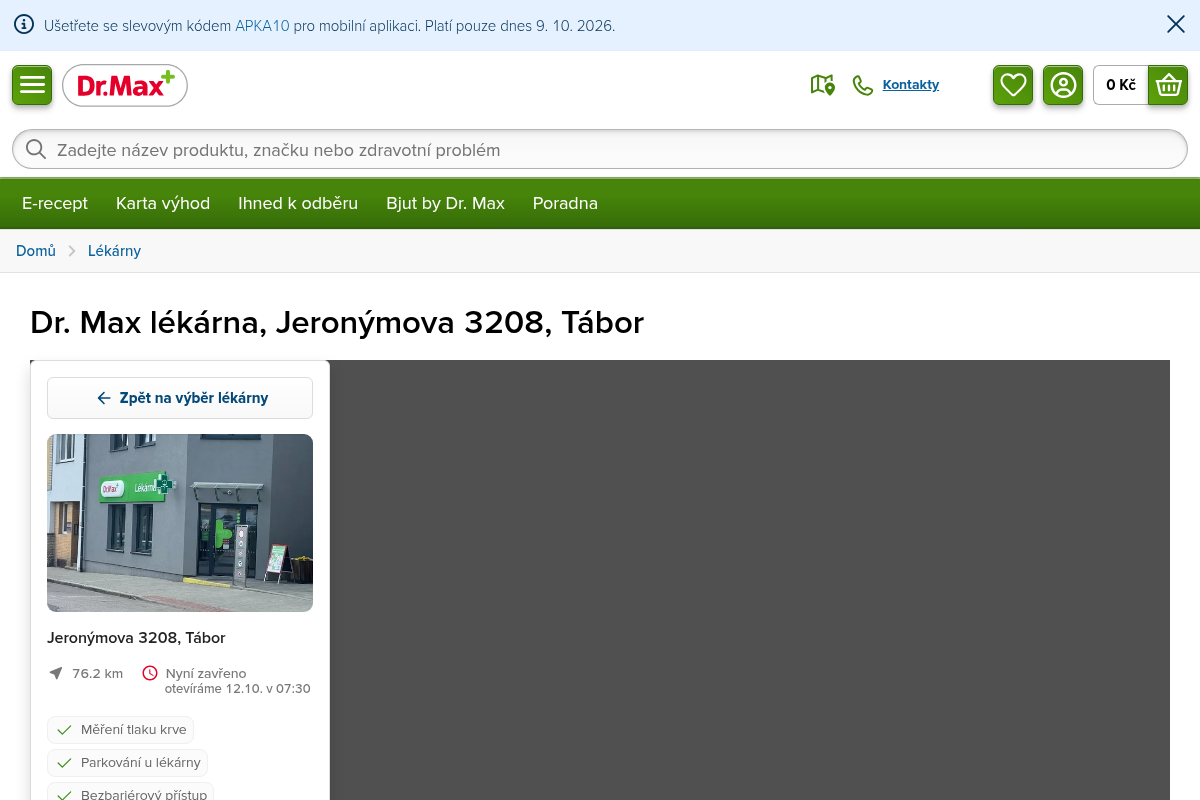
Task: Go to the Poradna section
Action: 565,203
